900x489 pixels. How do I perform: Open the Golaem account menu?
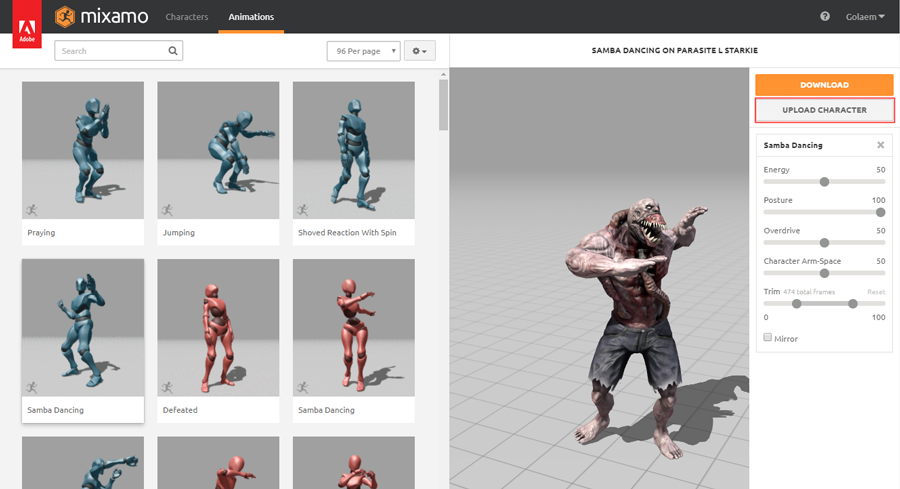[865, 17]
